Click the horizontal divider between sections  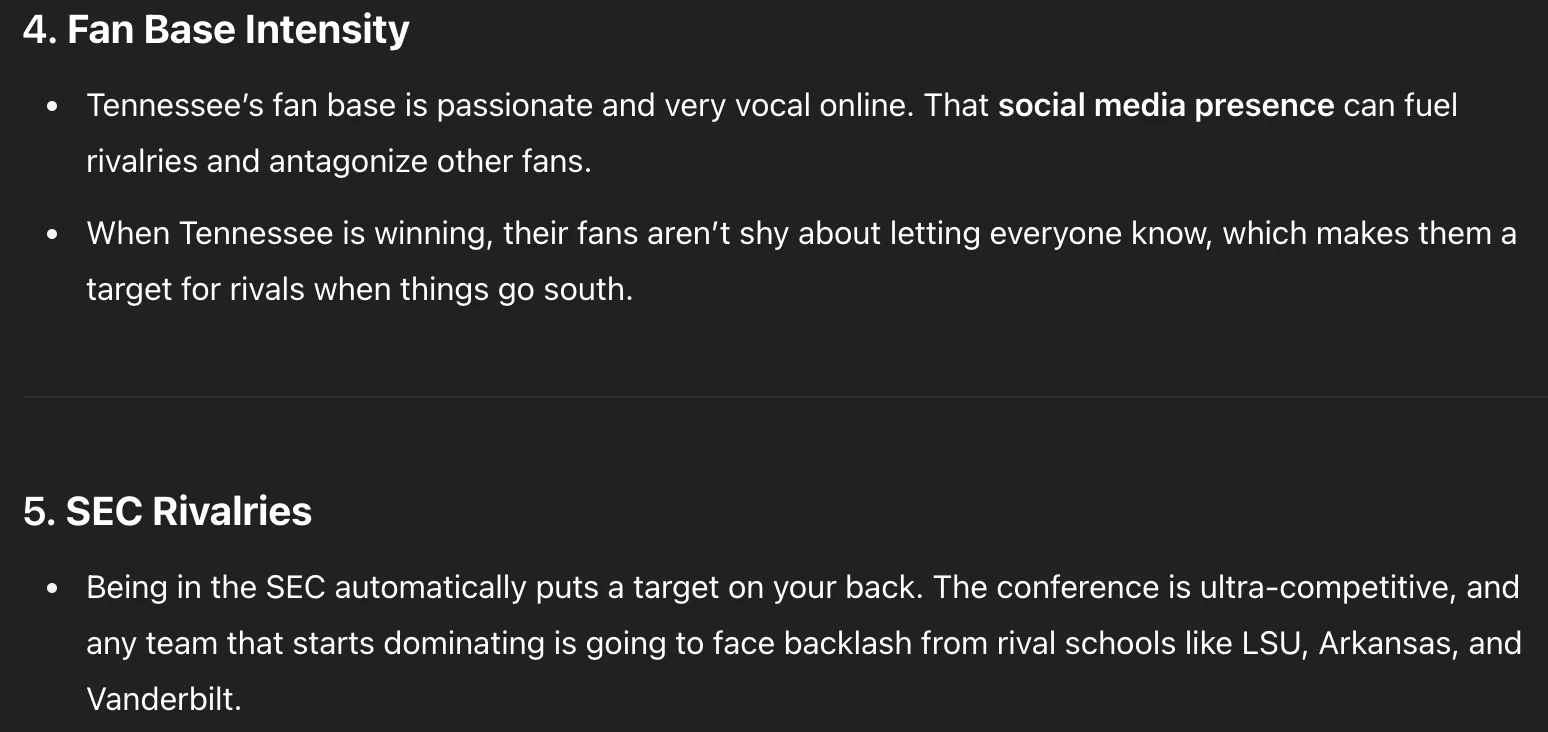point(785,397)
